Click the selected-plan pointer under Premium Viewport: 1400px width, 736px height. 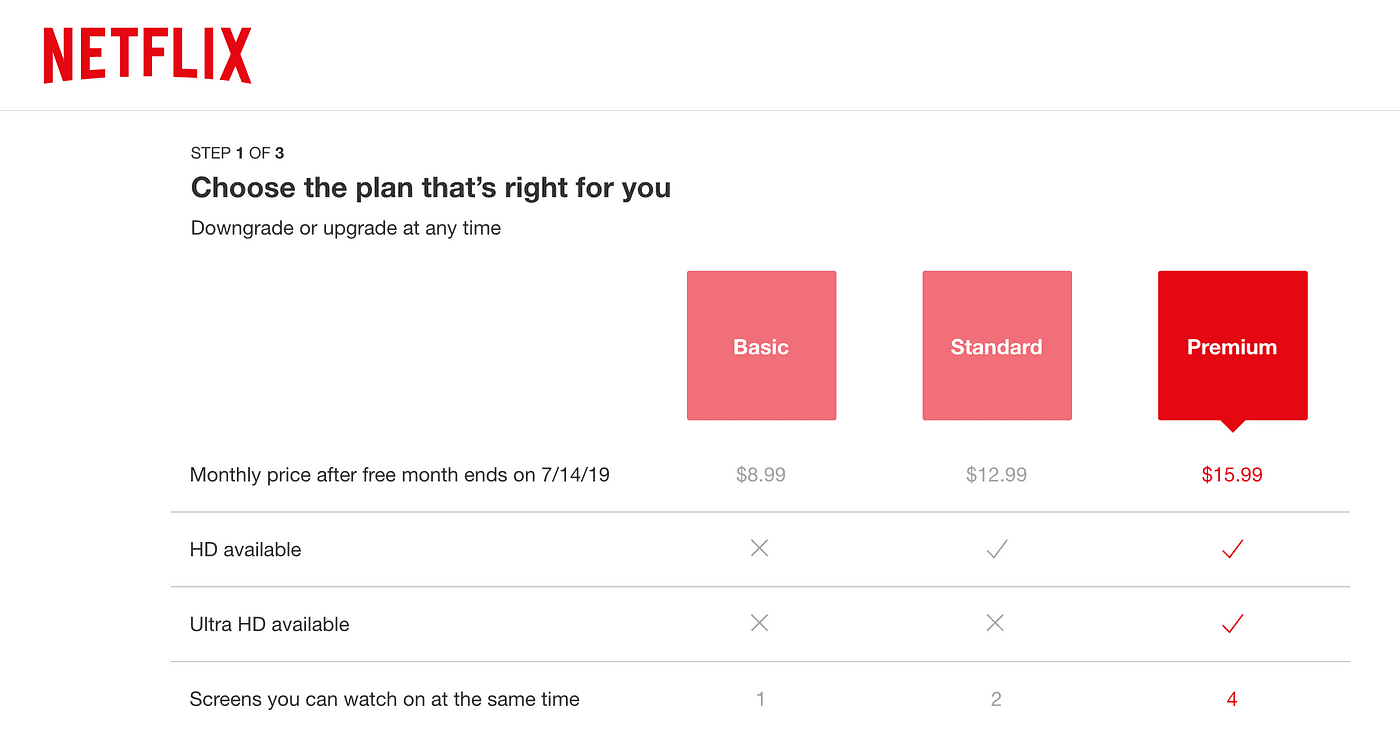[x=1233, y=426]
